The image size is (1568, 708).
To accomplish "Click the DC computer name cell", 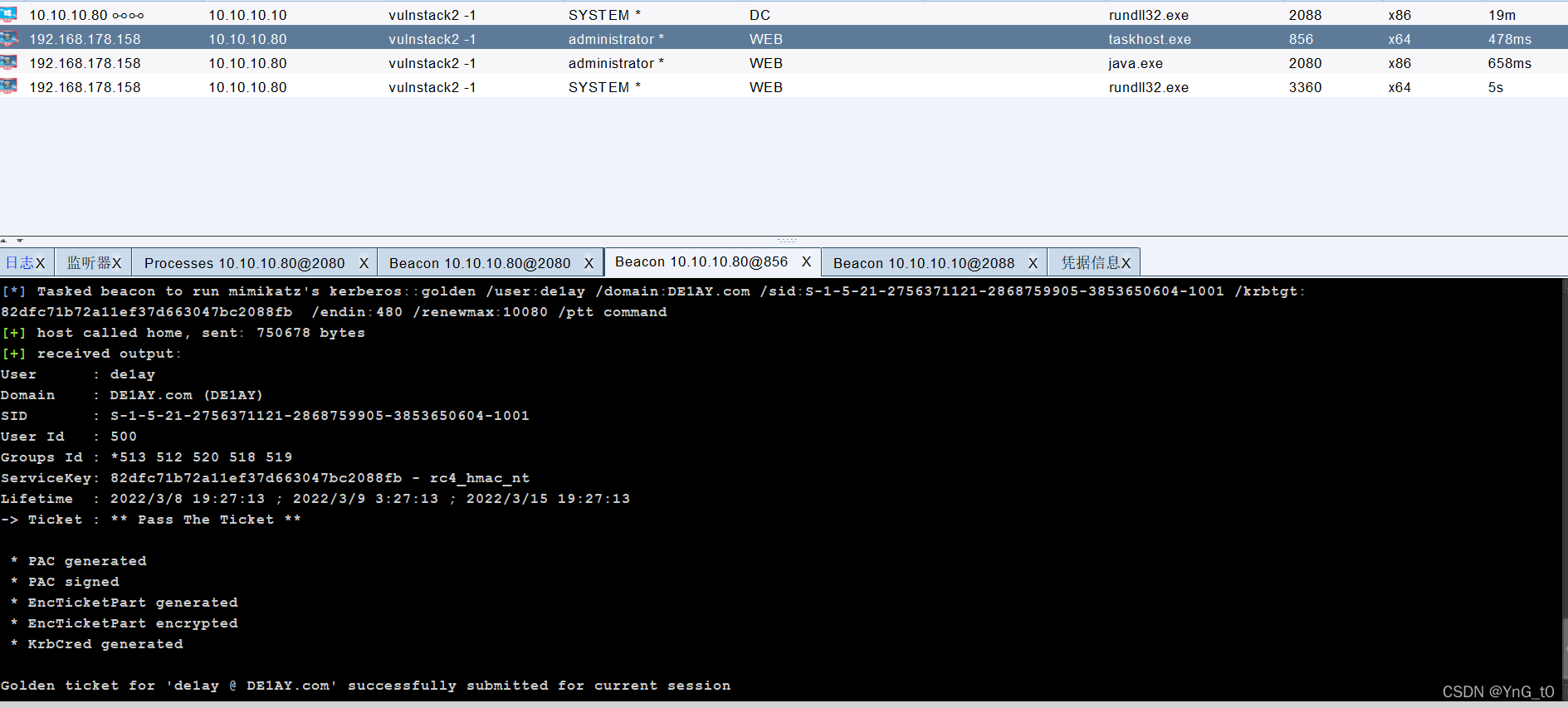I will click(x=760, y=15).
